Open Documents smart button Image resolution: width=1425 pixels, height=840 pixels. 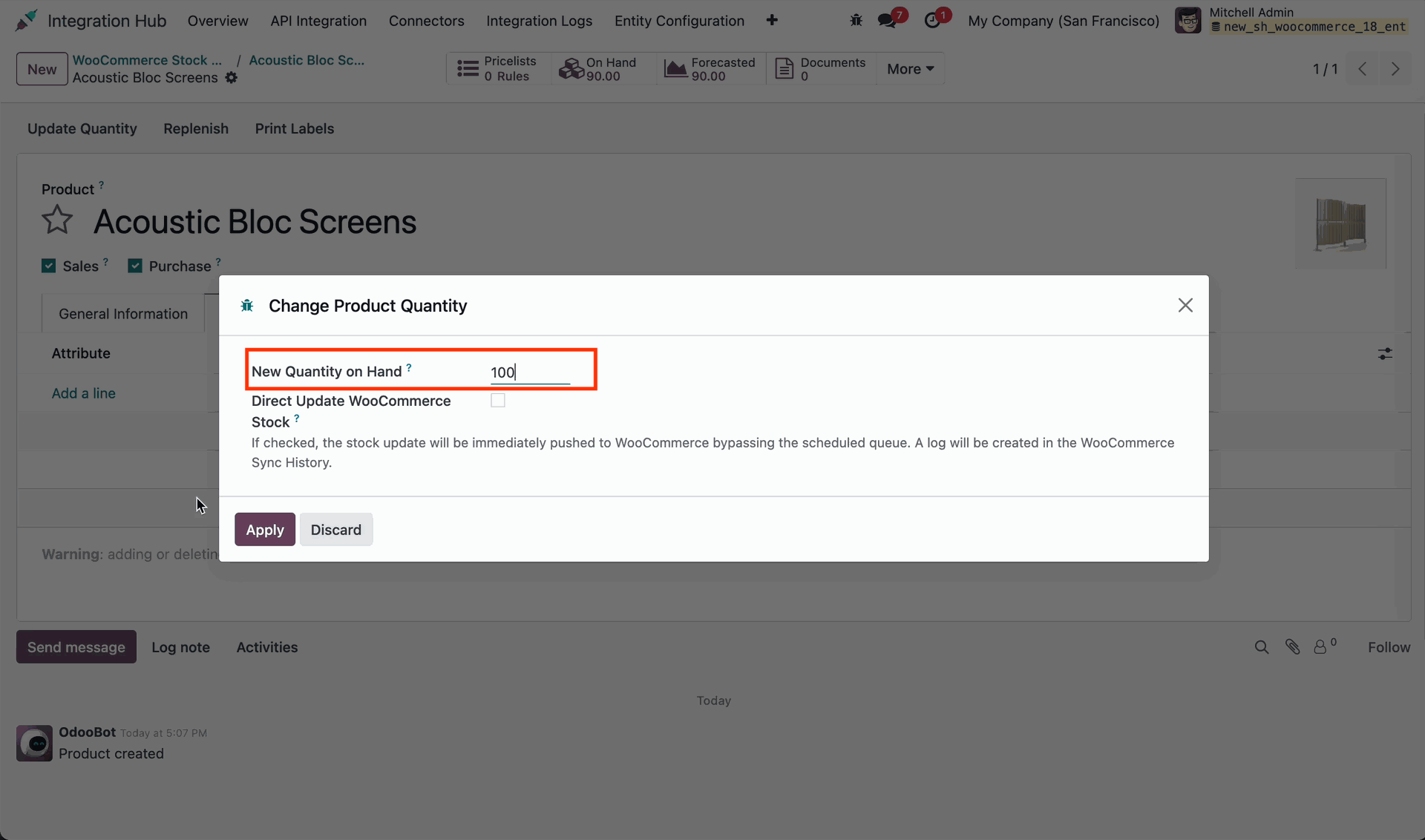pyautogui.click(x=821, y=68)
